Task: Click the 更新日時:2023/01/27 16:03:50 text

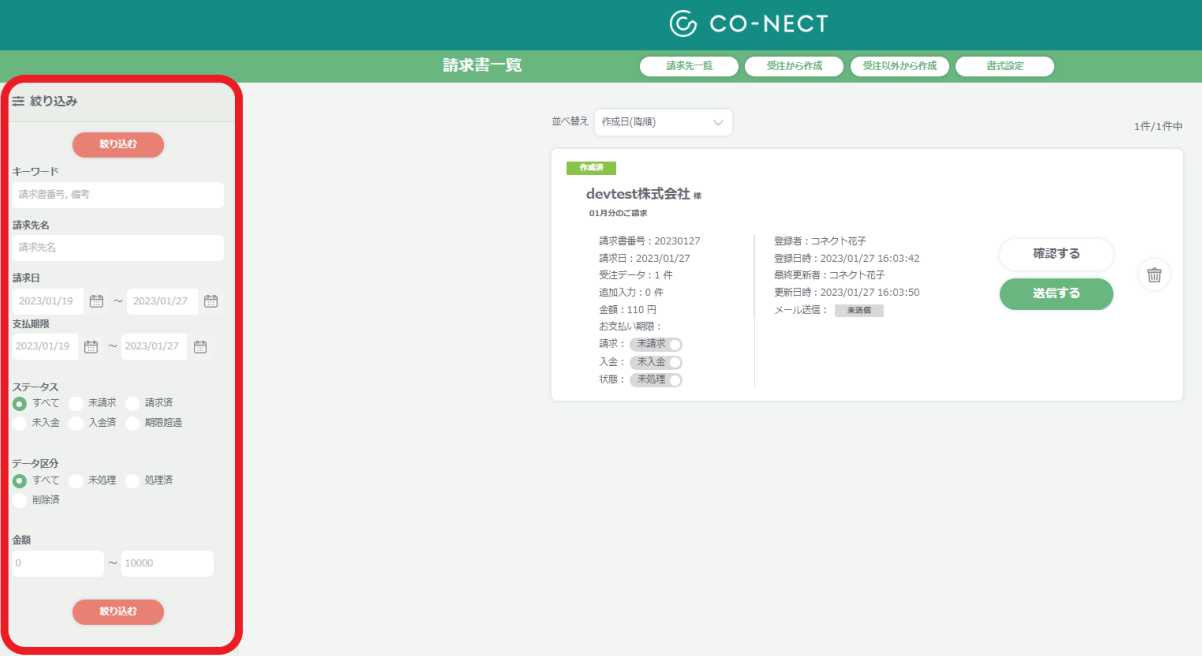Action: click(x=847, y=292)
